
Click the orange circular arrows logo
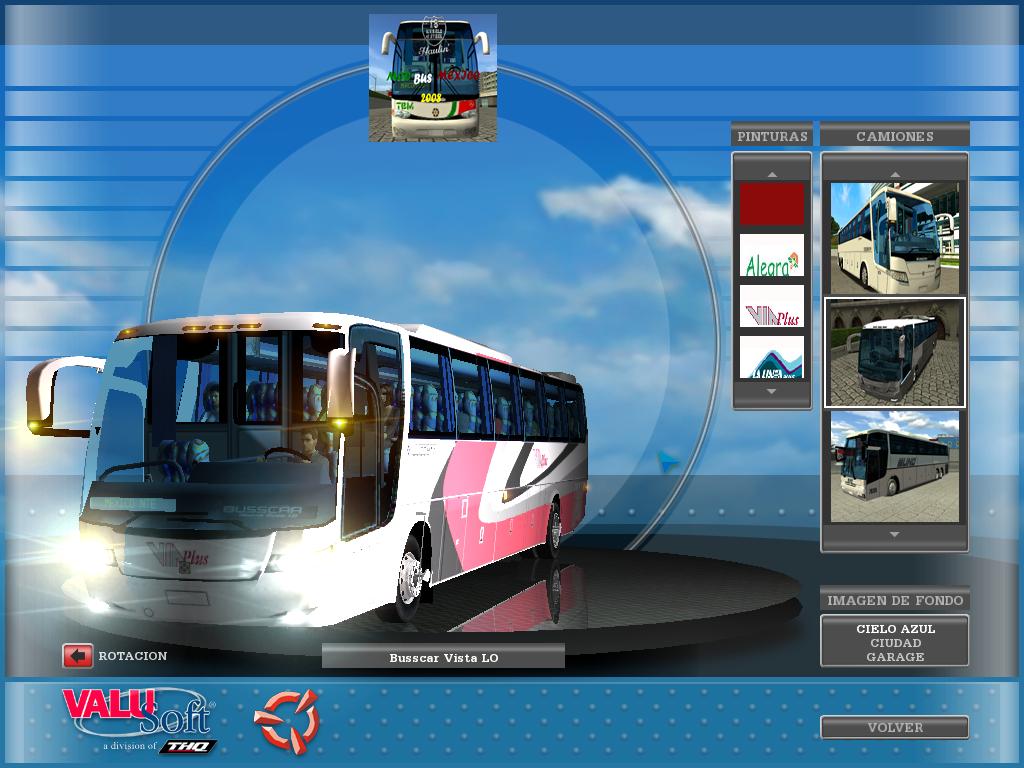pyautogui.click(x=285, y=720)
